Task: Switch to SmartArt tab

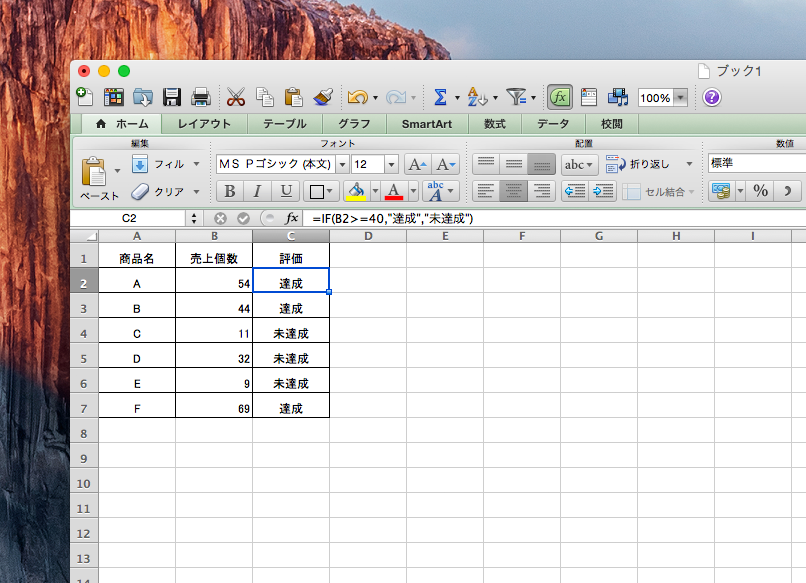Action: click(x=427, y=124)
